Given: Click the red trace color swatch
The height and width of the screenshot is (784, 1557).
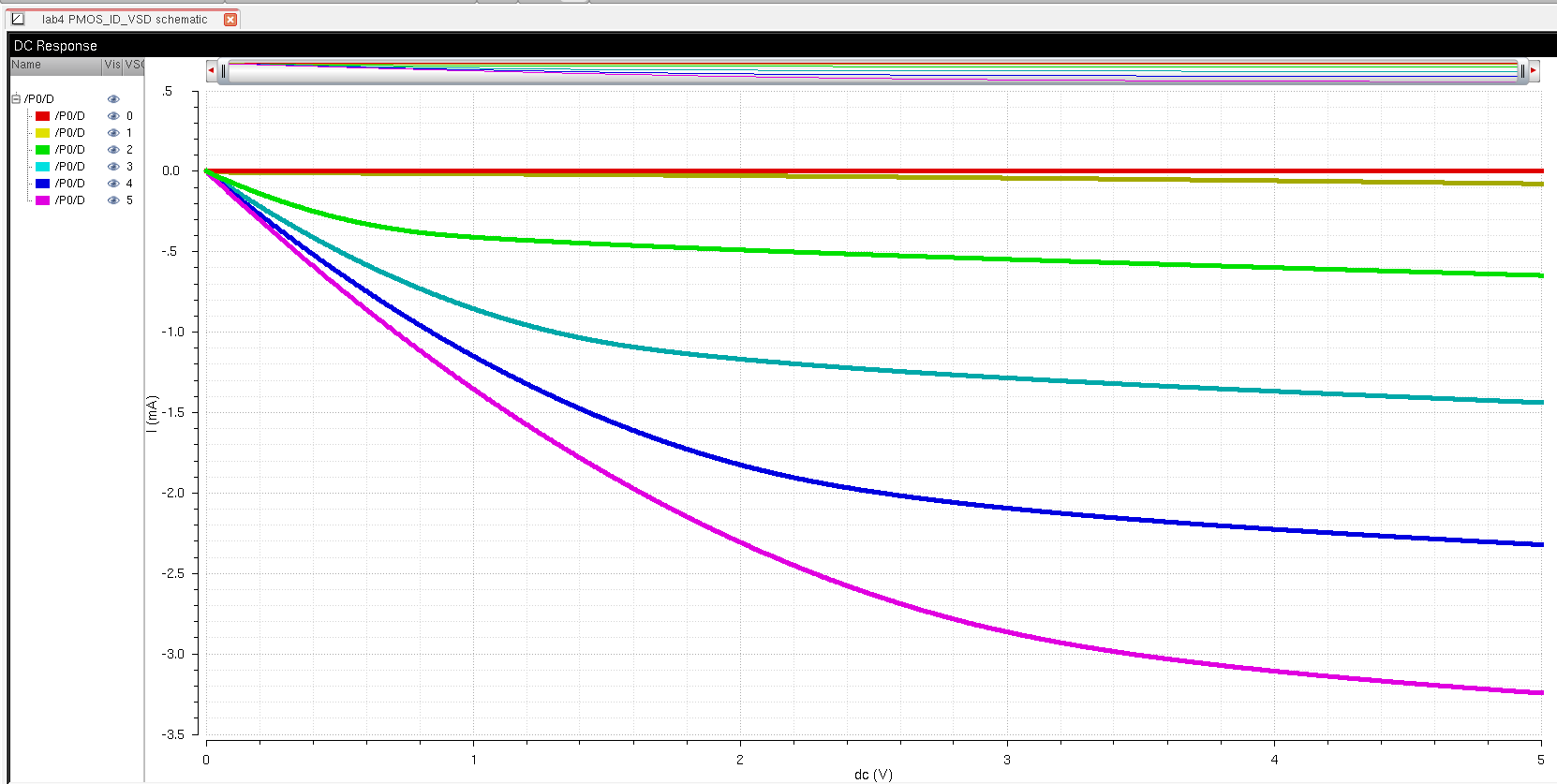Looking at the screenshot, I should coord(42,116).
